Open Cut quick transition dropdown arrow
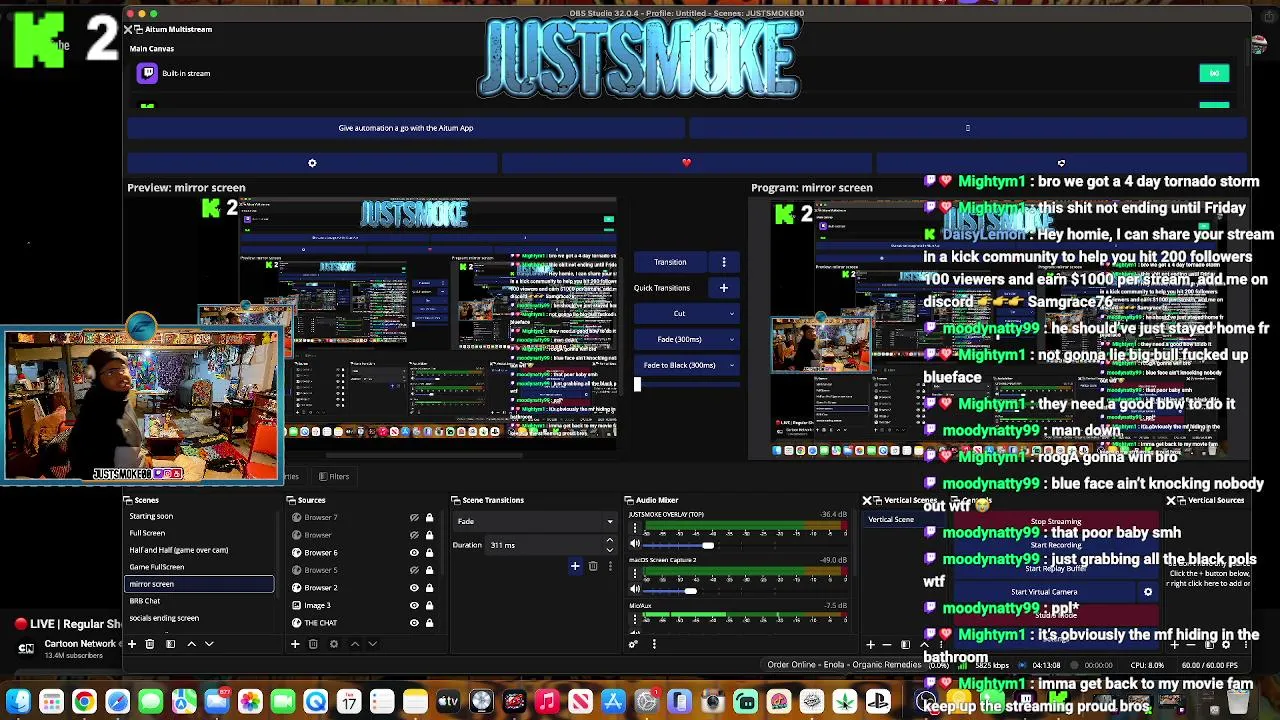 pyautogui.click(x=731, y=314)
